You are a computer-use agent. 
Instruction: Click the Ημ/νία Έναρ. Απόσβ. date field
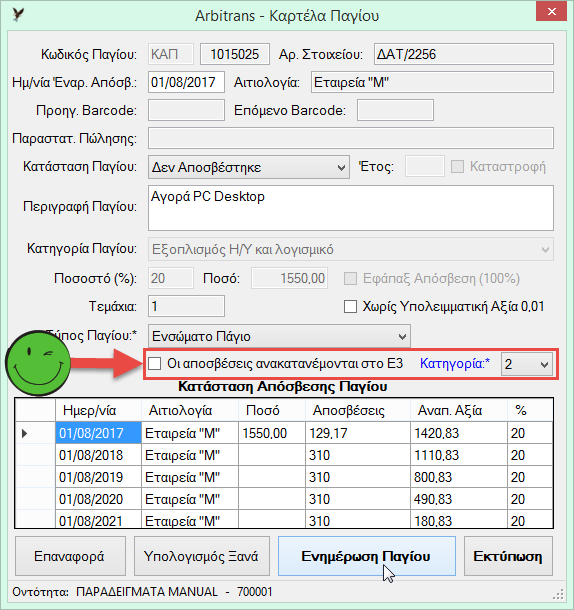point(186,82)
